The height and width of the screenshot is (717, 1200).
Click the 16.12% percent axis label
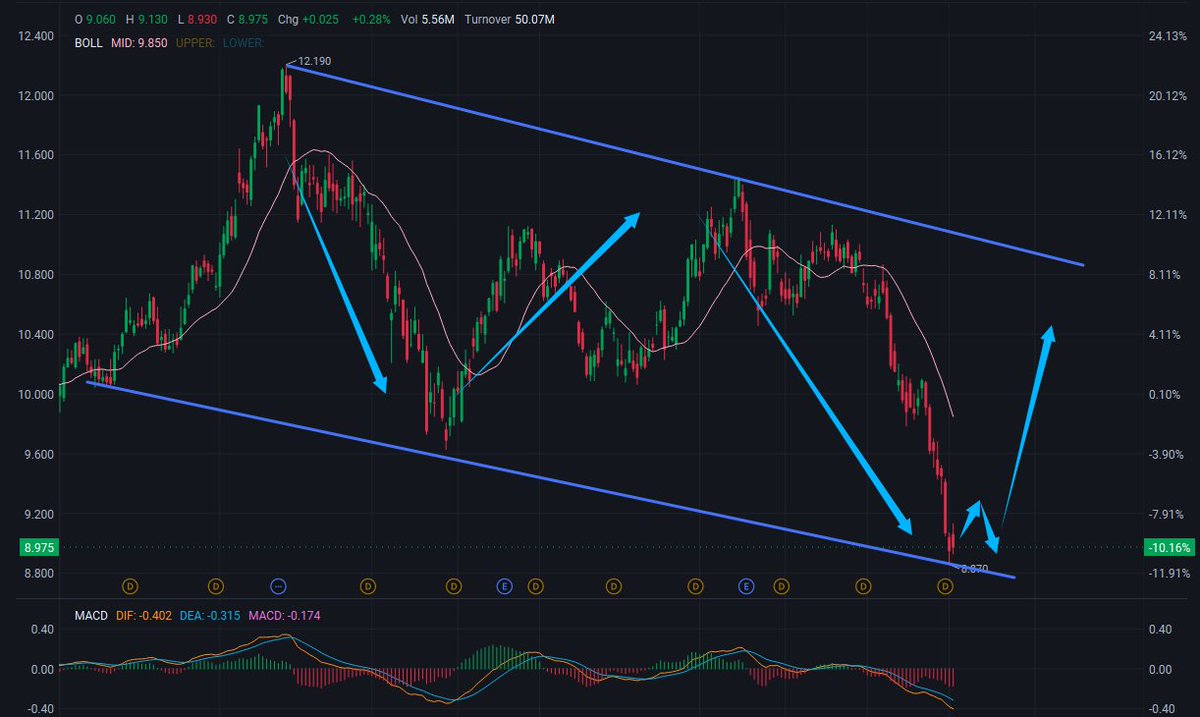[x=1167, y=155]
